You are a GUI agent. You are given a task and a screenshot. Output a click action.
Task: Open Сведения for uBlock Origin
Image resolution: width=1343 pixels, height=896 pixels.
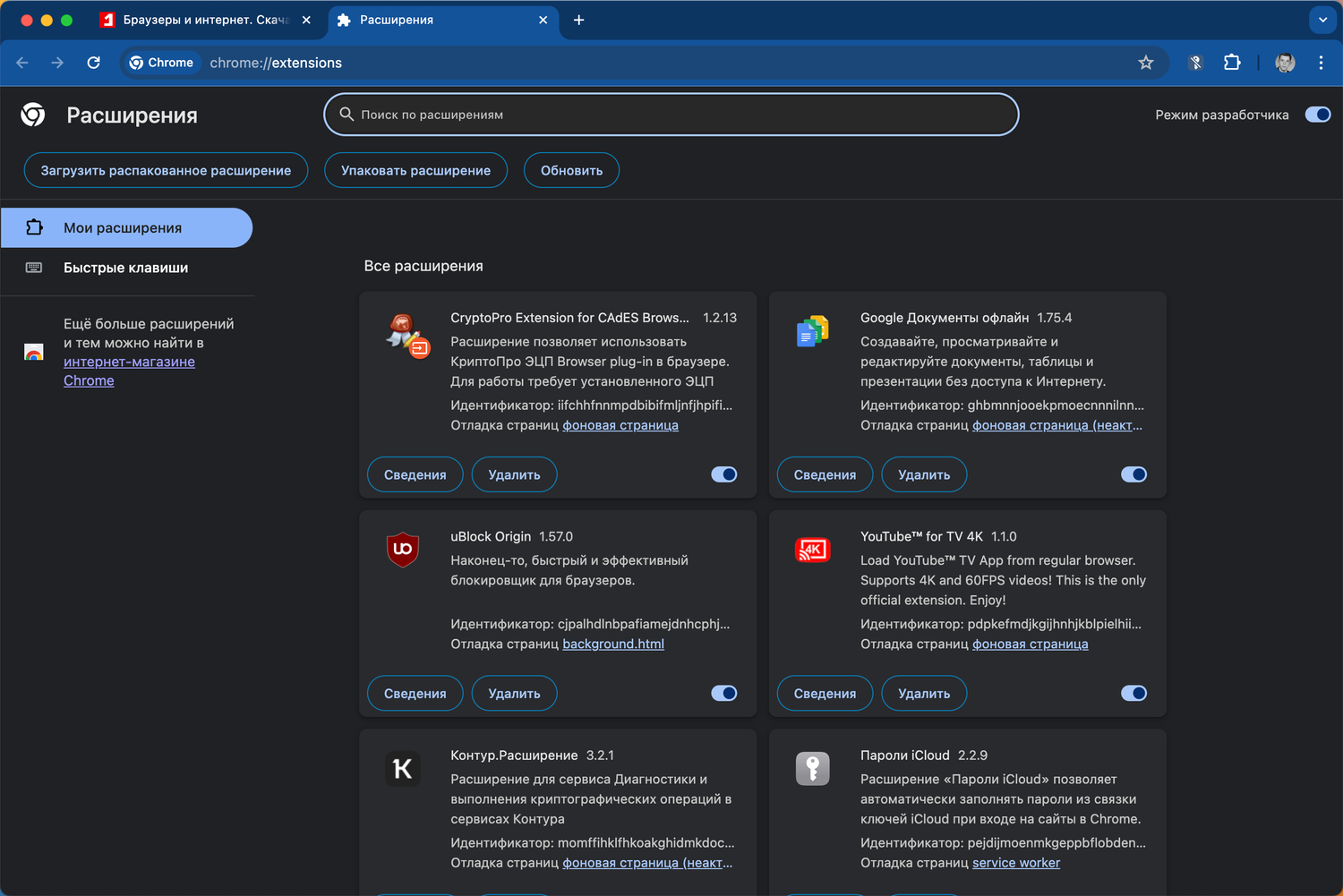coord(415,693)
